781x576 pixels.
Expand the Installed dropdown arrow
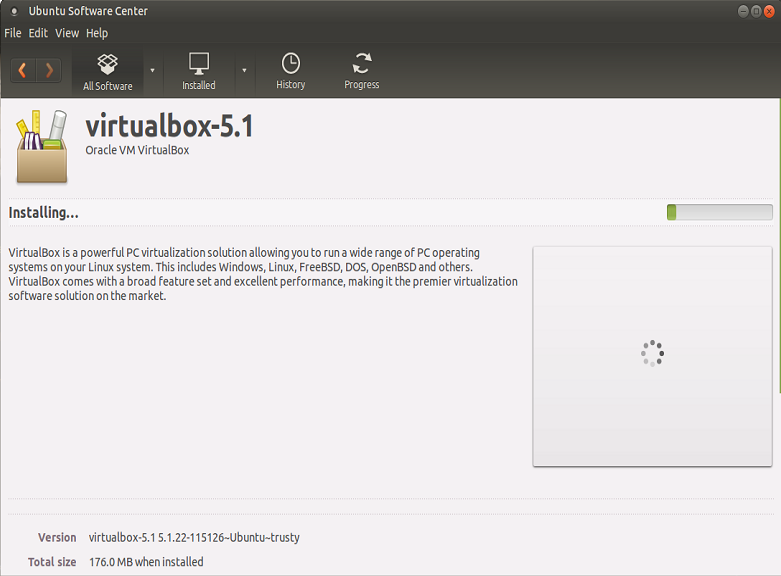point(244,70)
